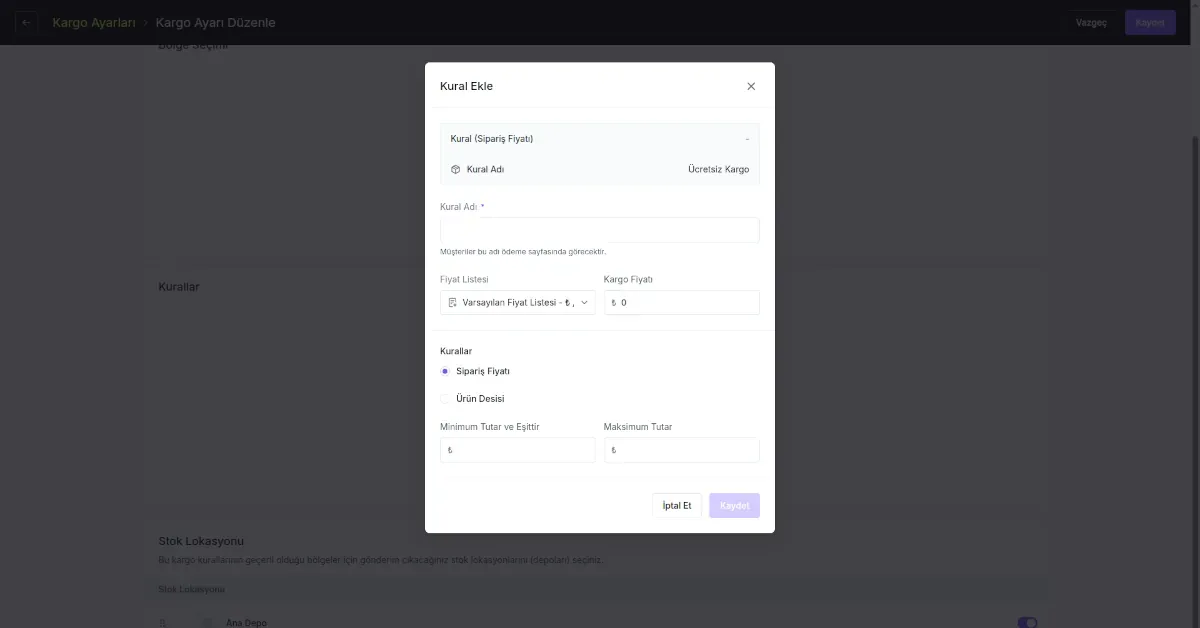This screenshot has height=628, width=1200.
Task: Click the back arrow in the header
Action: (26, 22)
